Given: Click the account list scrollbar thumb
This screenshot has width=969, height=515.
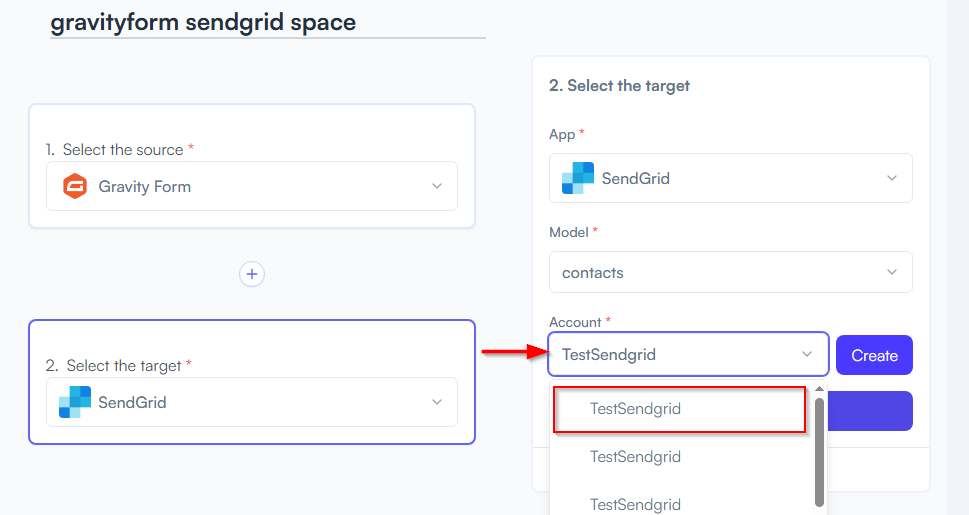Looking at the screenshot, I should (x=819, y=453).
